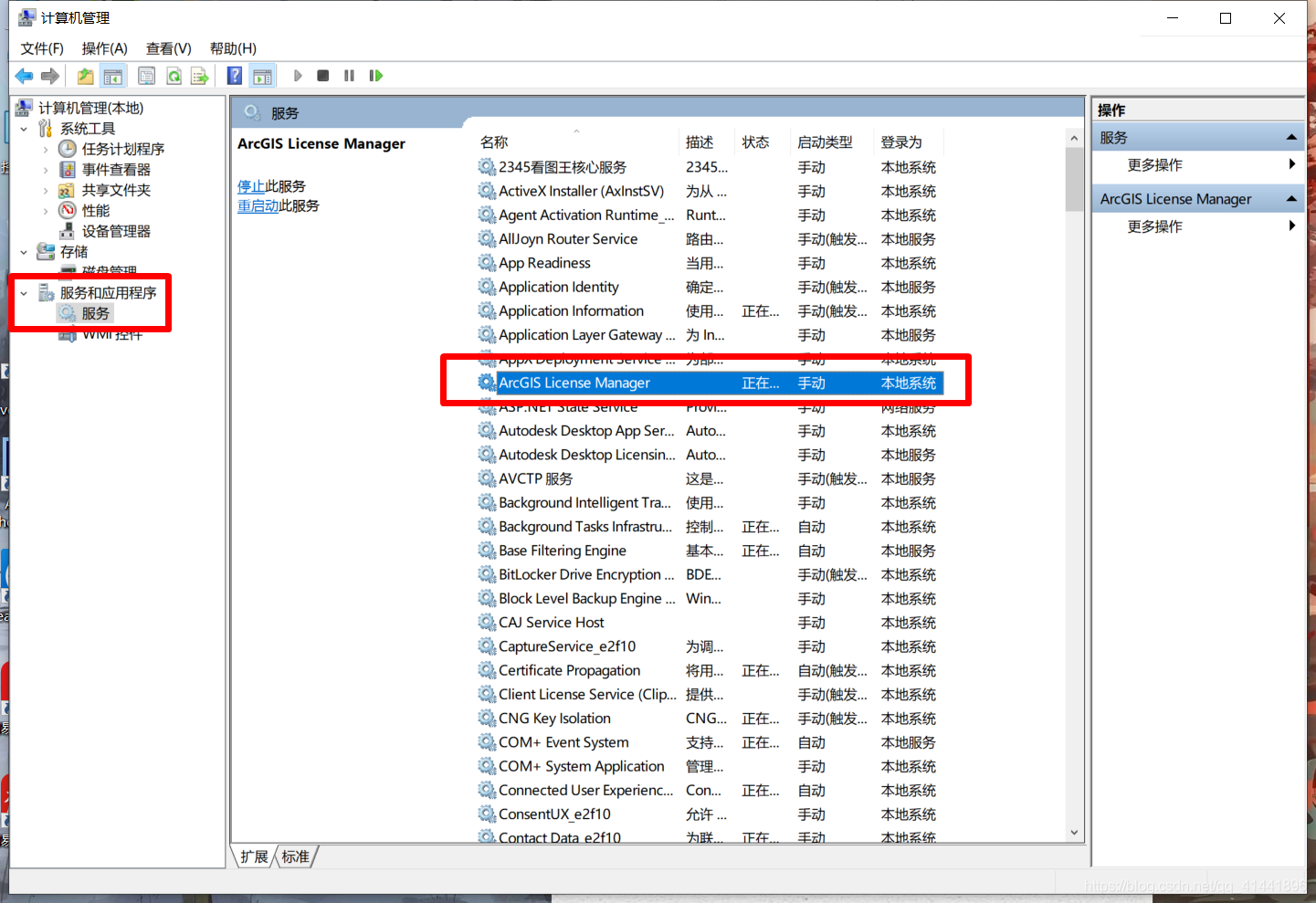Click the services list vertical scrollbar down arrow
Viewport: 1316px width, 903px height.
[1074, 833]
